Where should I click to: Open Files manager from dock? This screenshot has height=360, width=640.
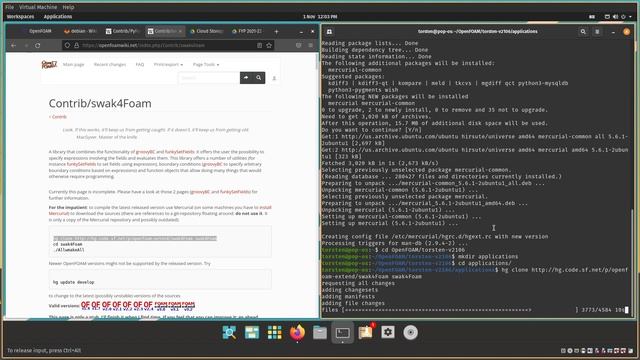point(320,333)
